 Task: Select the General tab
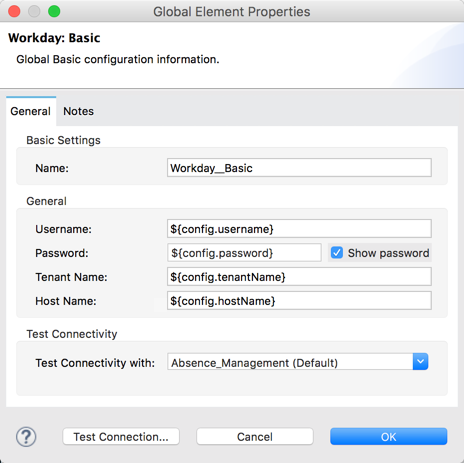pyautogui.click(x=31, y=111)
